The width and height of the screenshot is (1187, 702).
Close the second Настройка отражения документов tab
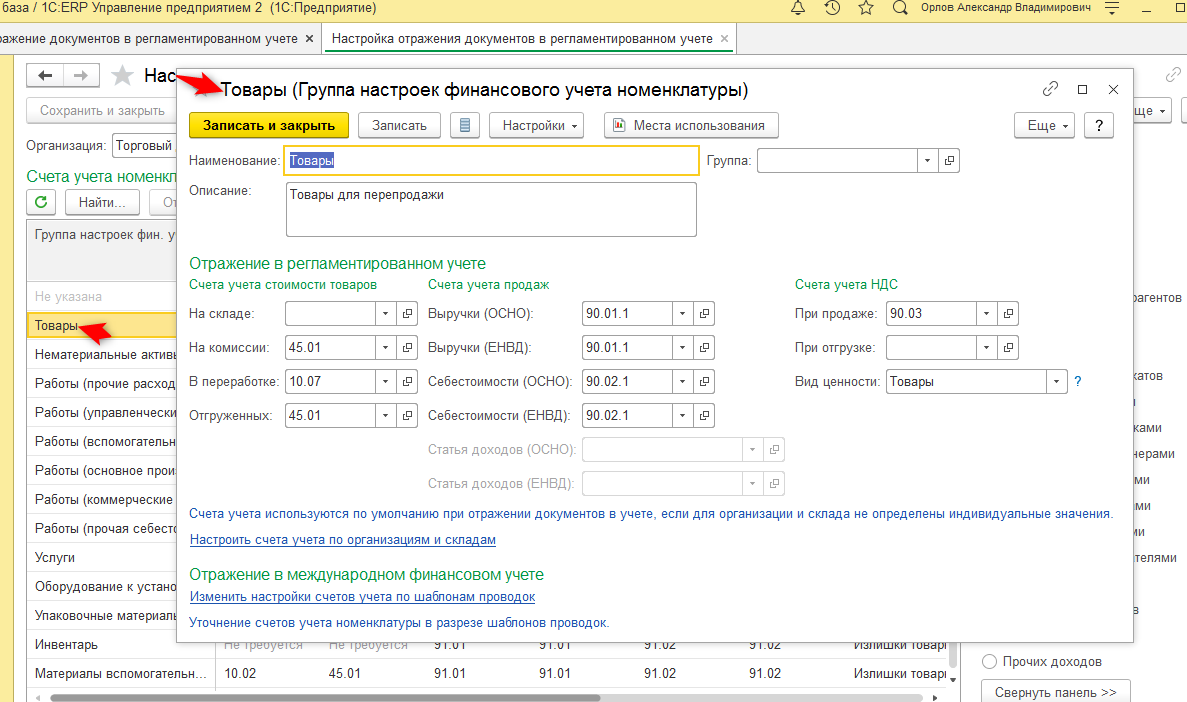(x=724, y=39)
